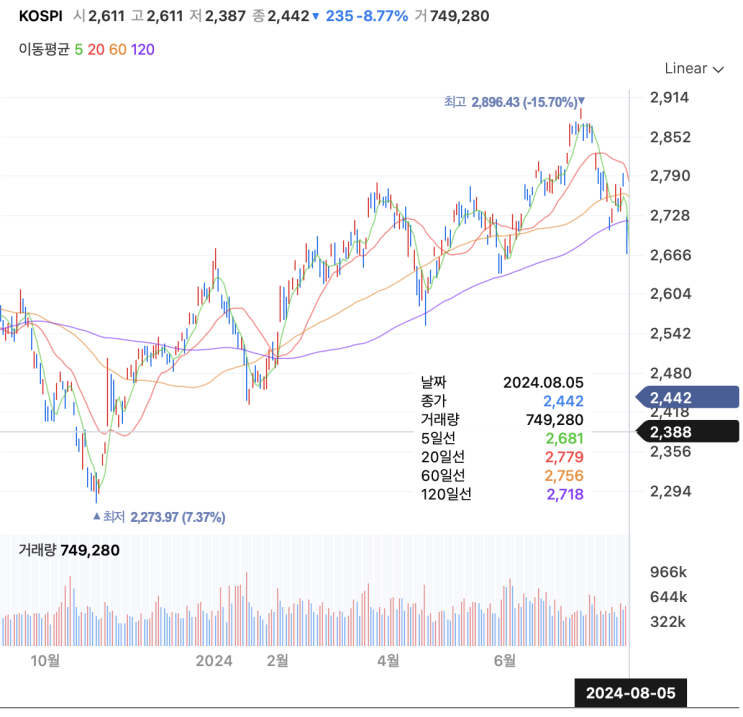Toggle the 5-day moving average line

[x=79, y=50]
